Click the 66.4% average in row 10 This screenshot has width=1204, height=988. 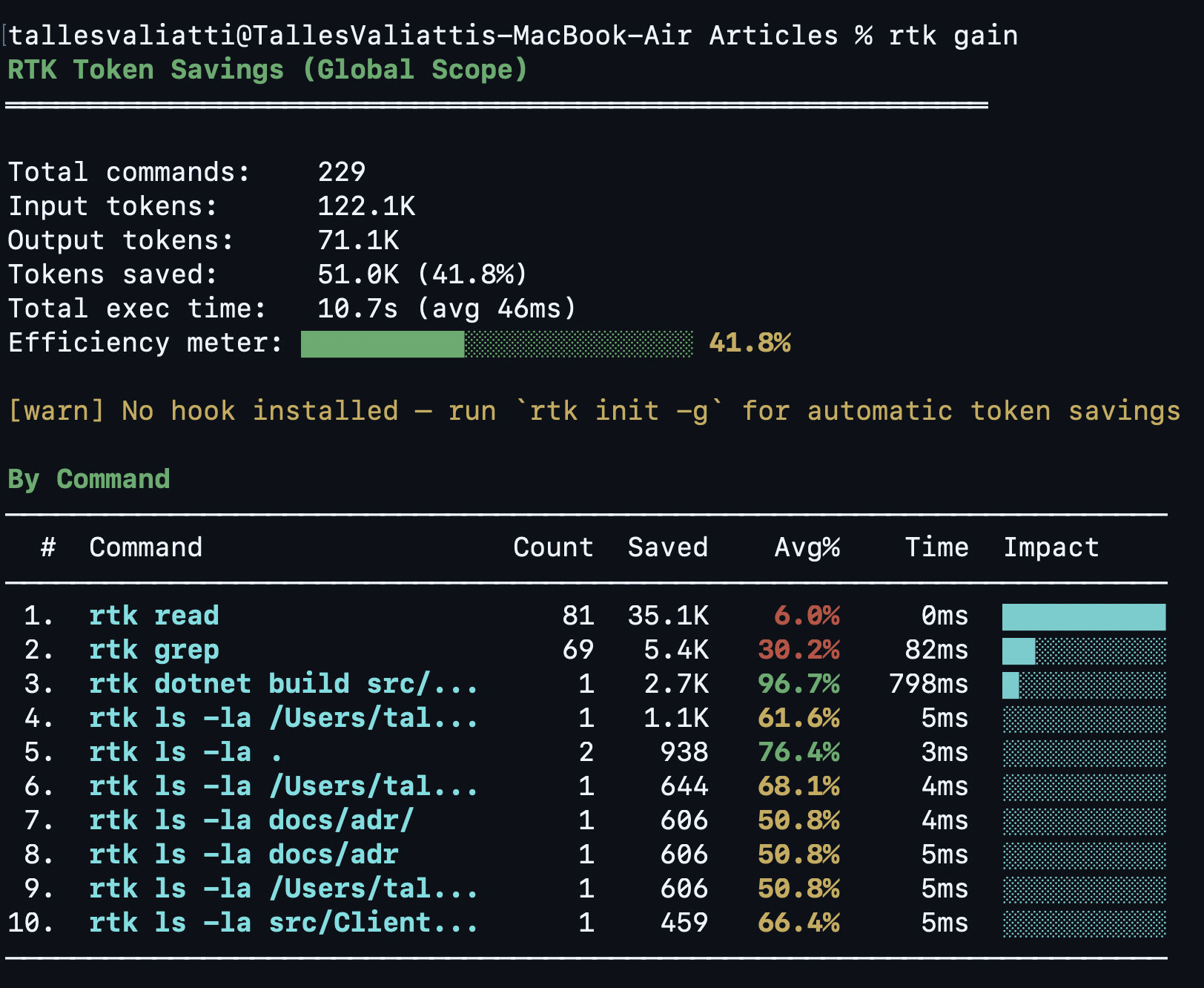click(x=799, y=923)
